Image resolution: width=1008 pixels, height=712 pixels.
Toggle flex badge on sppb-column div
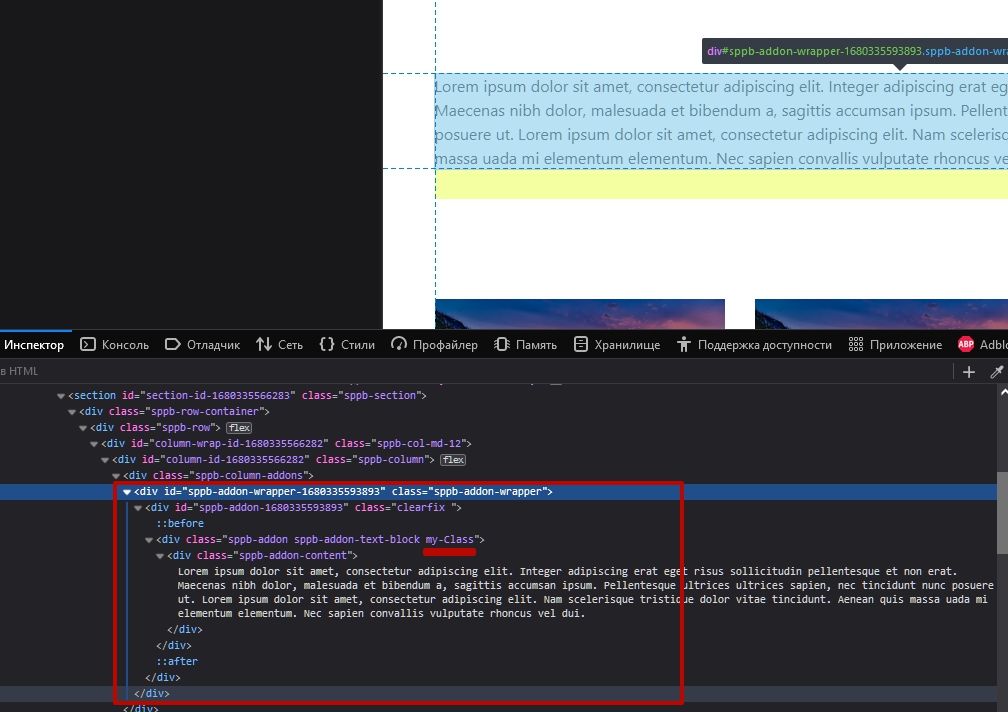454,460
